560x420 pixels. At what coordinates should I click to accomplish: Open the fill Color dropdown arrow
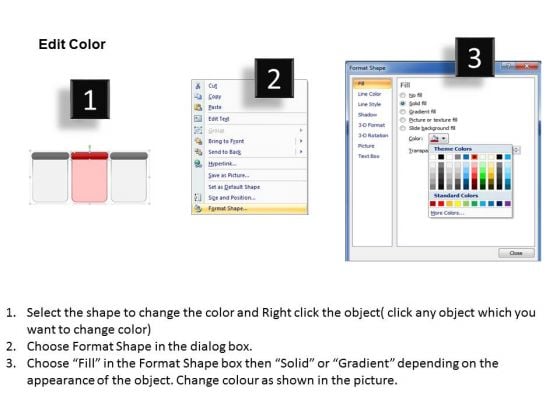point(444,138)
